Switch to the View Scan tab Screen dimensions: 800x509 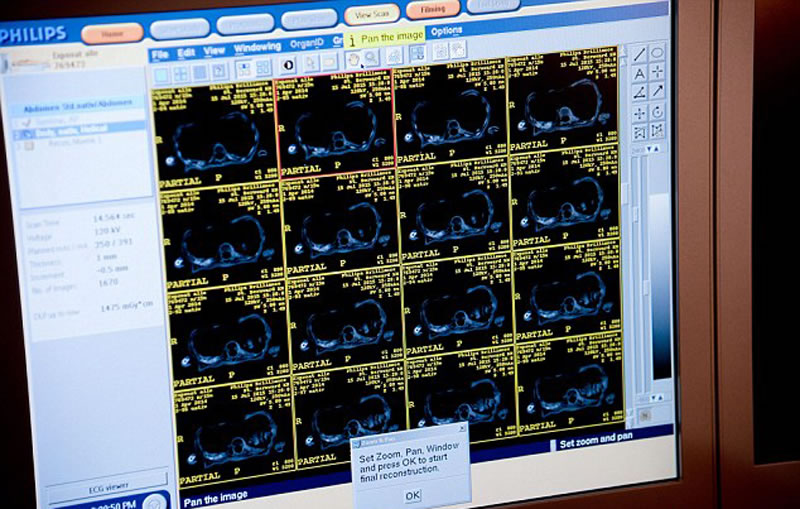[x=371, y=13]
